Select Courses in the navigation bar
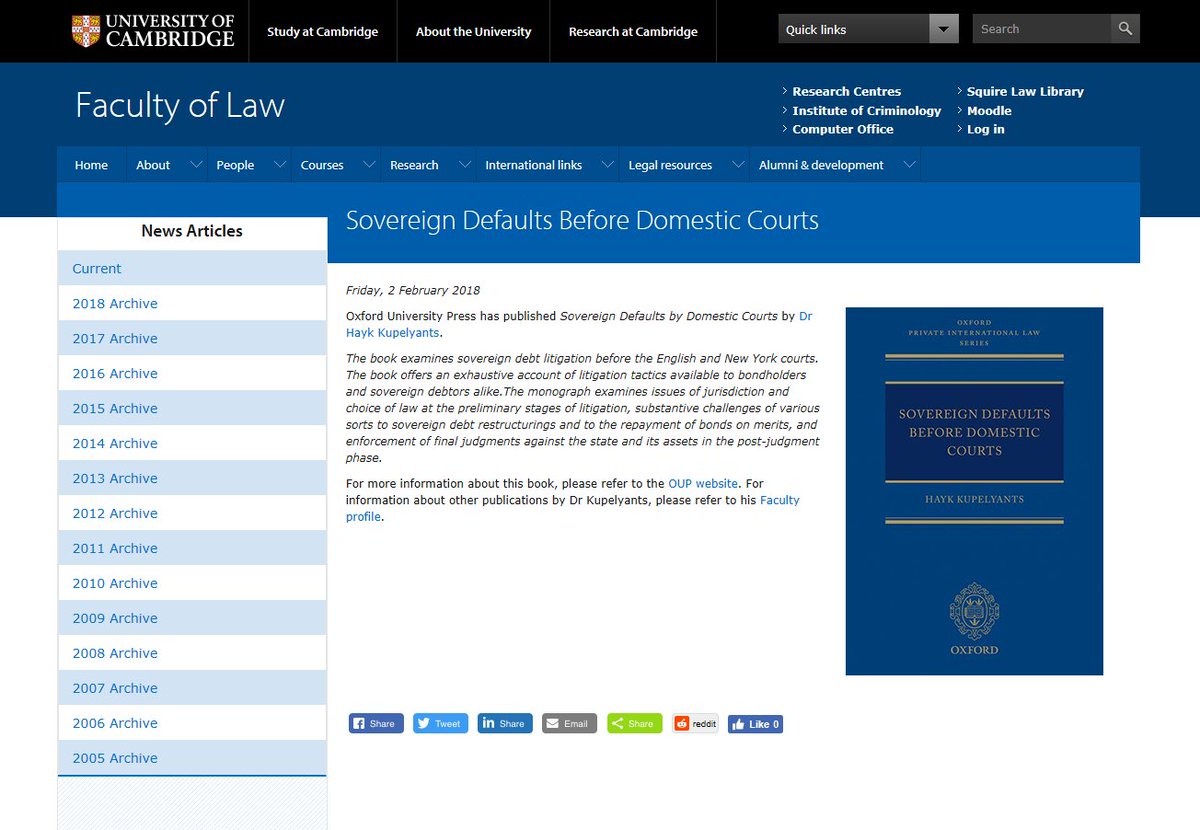 point(322,165)
